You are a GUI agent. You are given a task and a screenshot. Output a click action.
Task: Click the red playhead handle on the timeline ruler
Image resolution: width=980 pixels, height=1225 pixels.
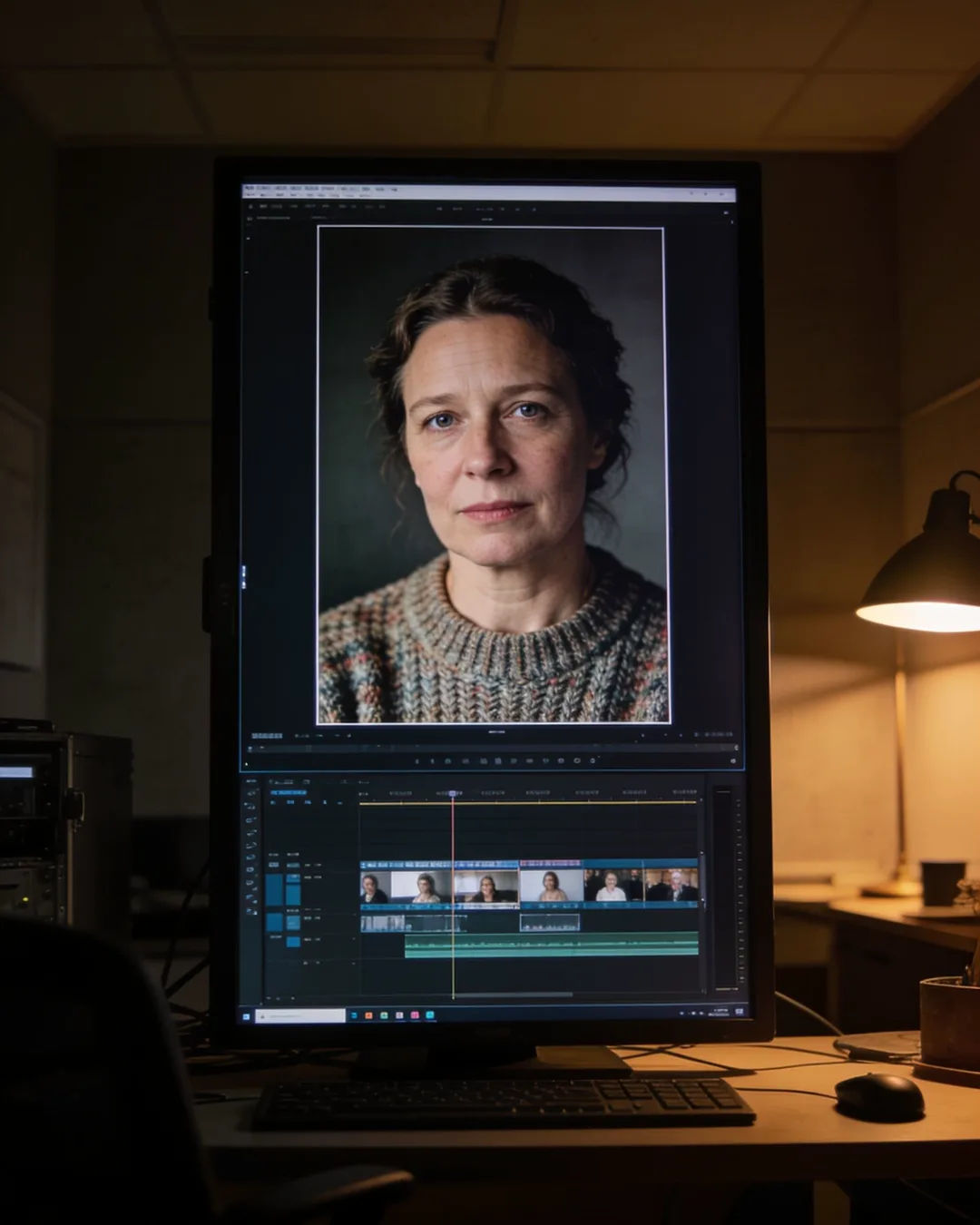point(453,793)
